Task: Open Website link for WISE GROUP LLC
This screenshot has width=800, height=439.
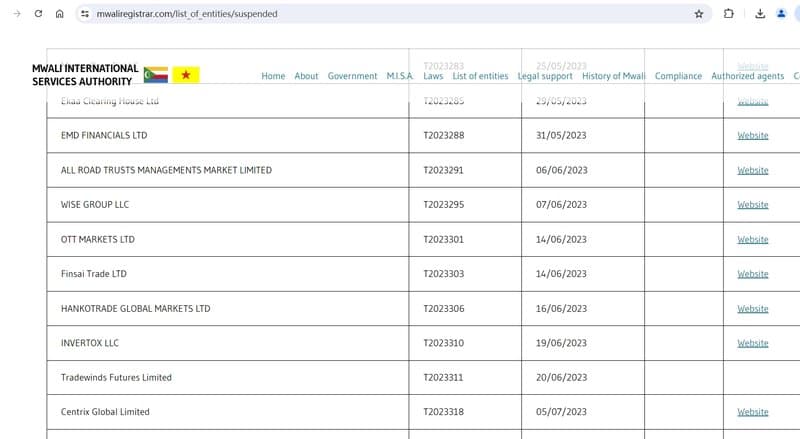Action: pyautogui.click(x=753, y=204)
